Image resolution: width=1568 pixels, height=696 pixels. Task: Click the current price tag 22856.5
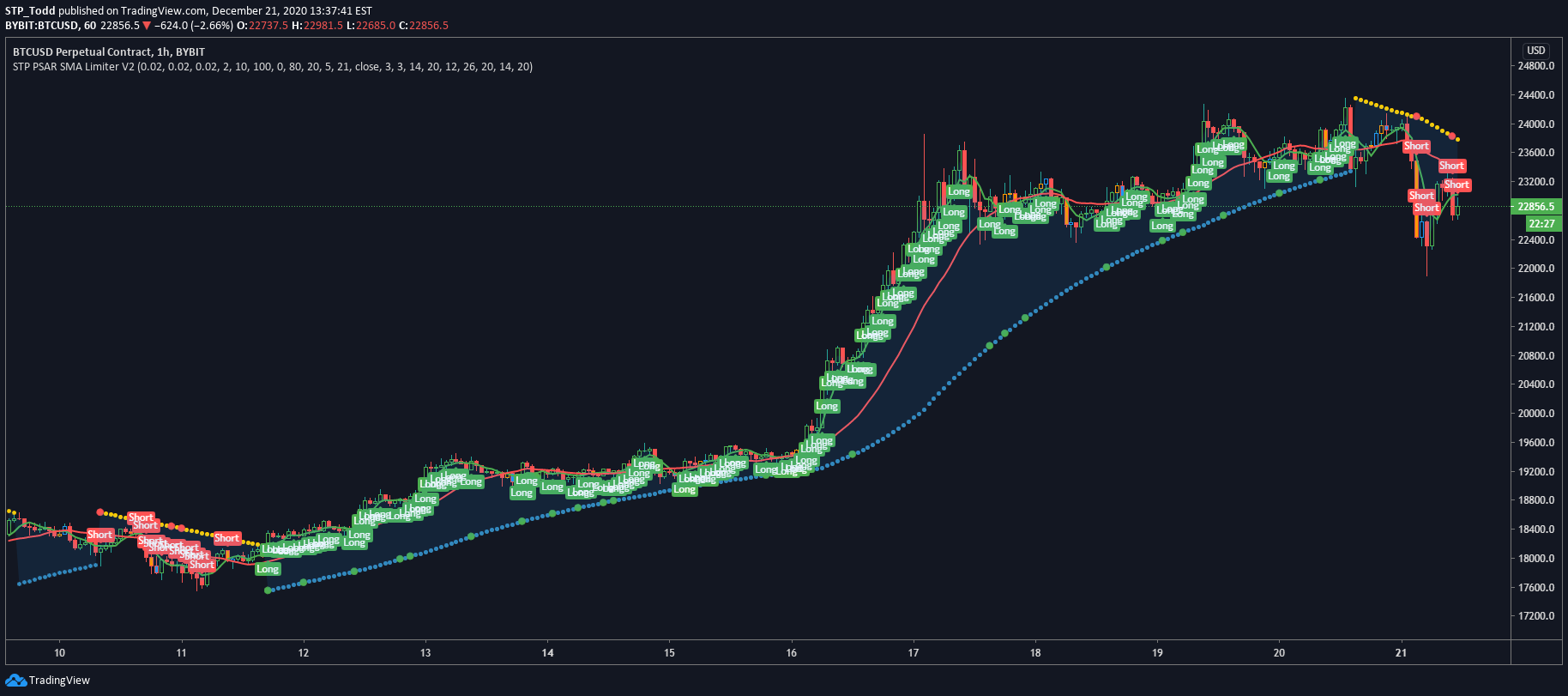point(1536,207)
